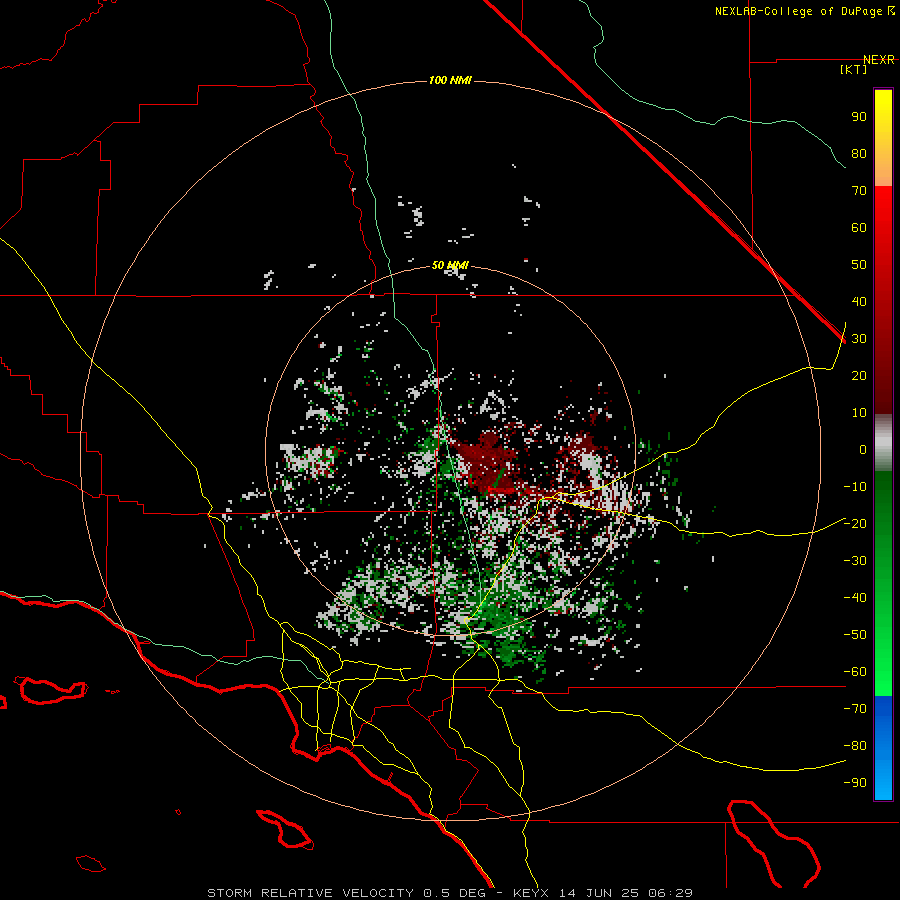Image resolution: width=900 pixels, height=900 pixels.
Task: Click the 70 value on velocity scale
Action: [859, 191]
